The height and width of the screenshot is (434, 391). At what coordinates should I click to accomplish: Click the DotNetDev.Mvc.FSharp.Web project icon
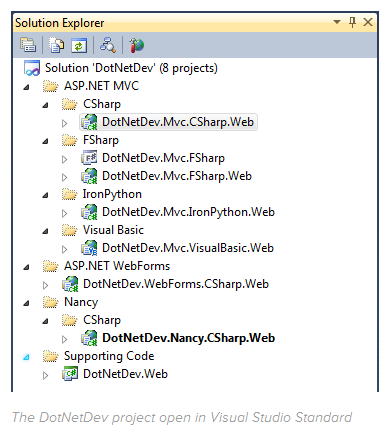pyautogui.click(x=89, y=176)
